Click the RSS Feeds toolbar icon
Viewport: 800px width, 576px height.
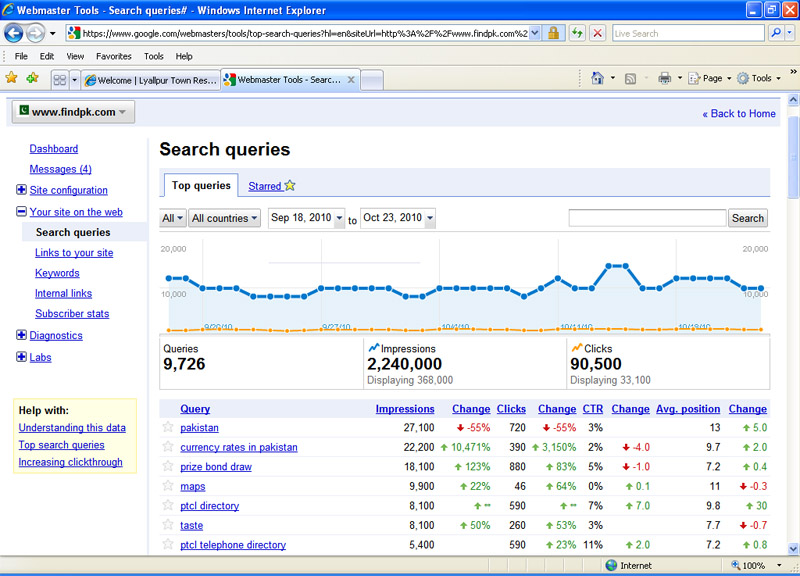point(631,79)
